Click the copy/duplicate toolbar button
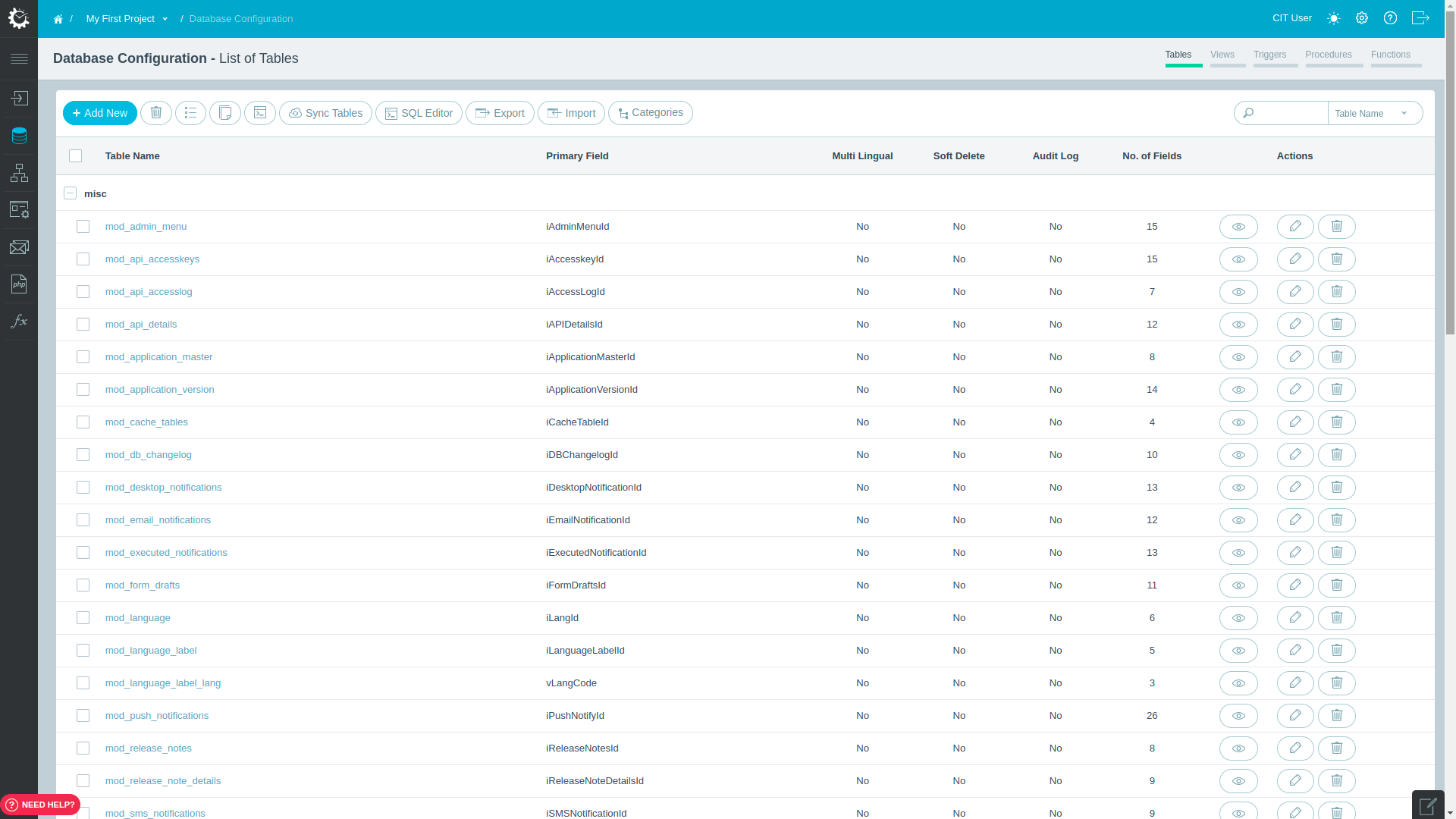The height and width of the screenshot is (819, 1456). coord(225,113)
